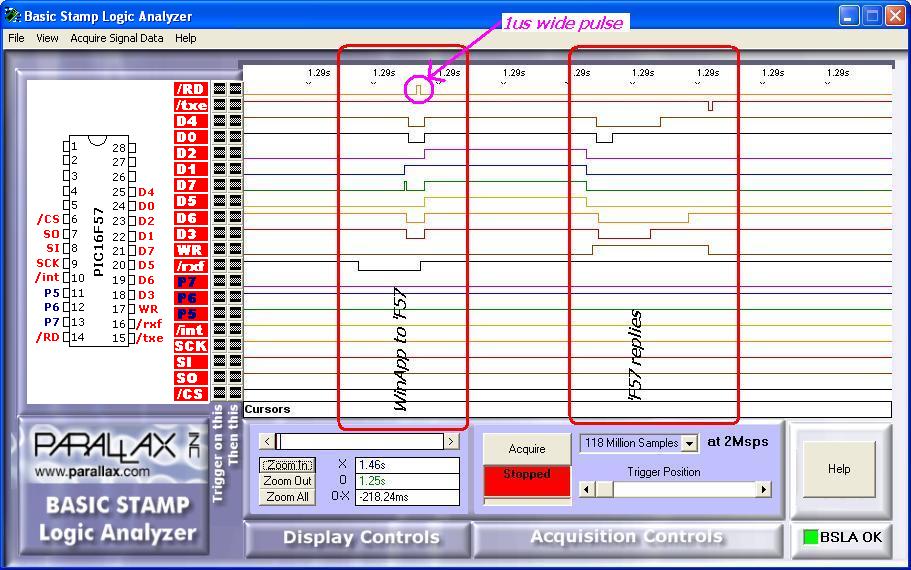Click the Trigger Position left arrow

coord(587,490)
